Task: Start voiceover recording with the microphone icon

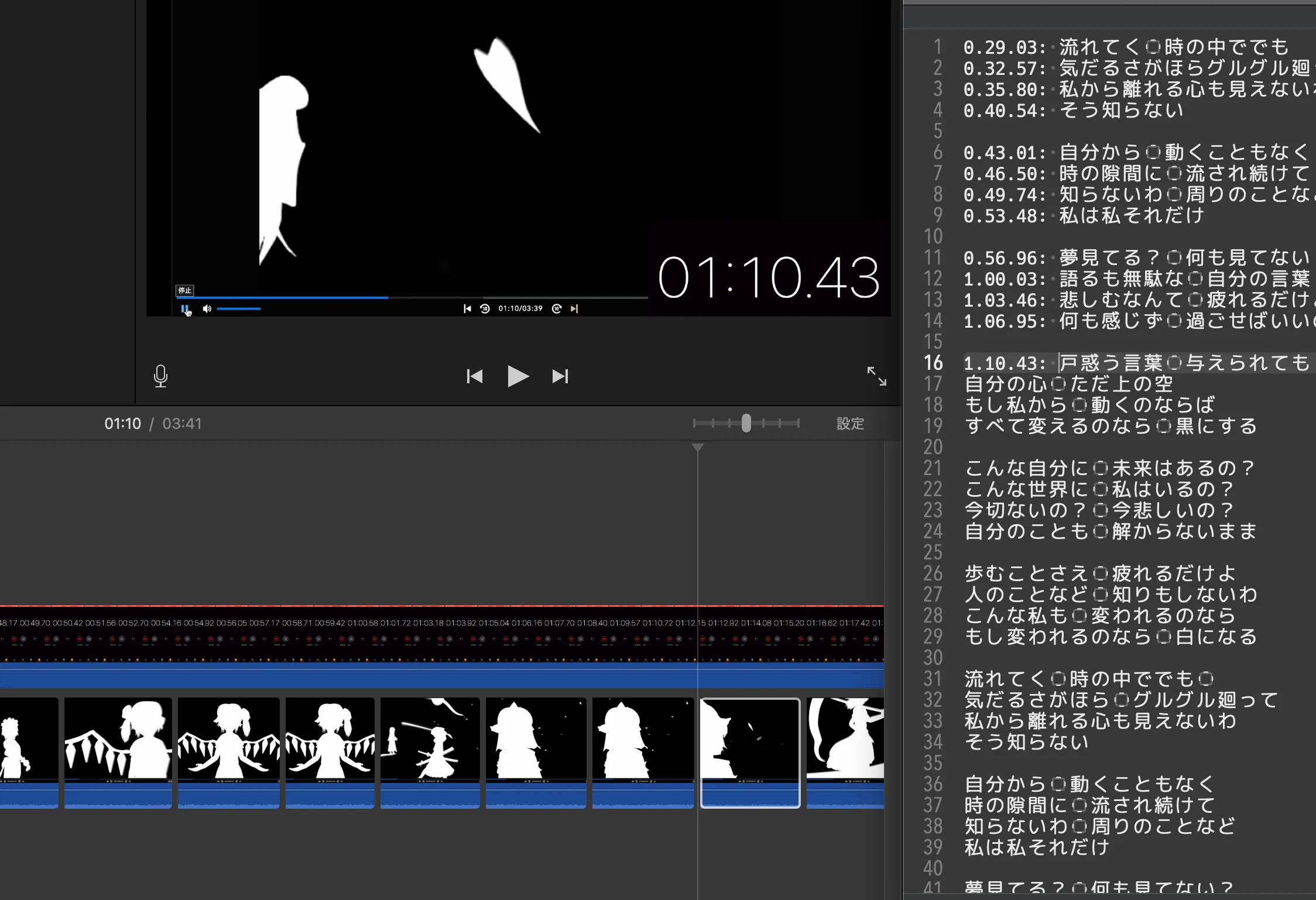Action: pyautogui.click(x=160, y=376)
